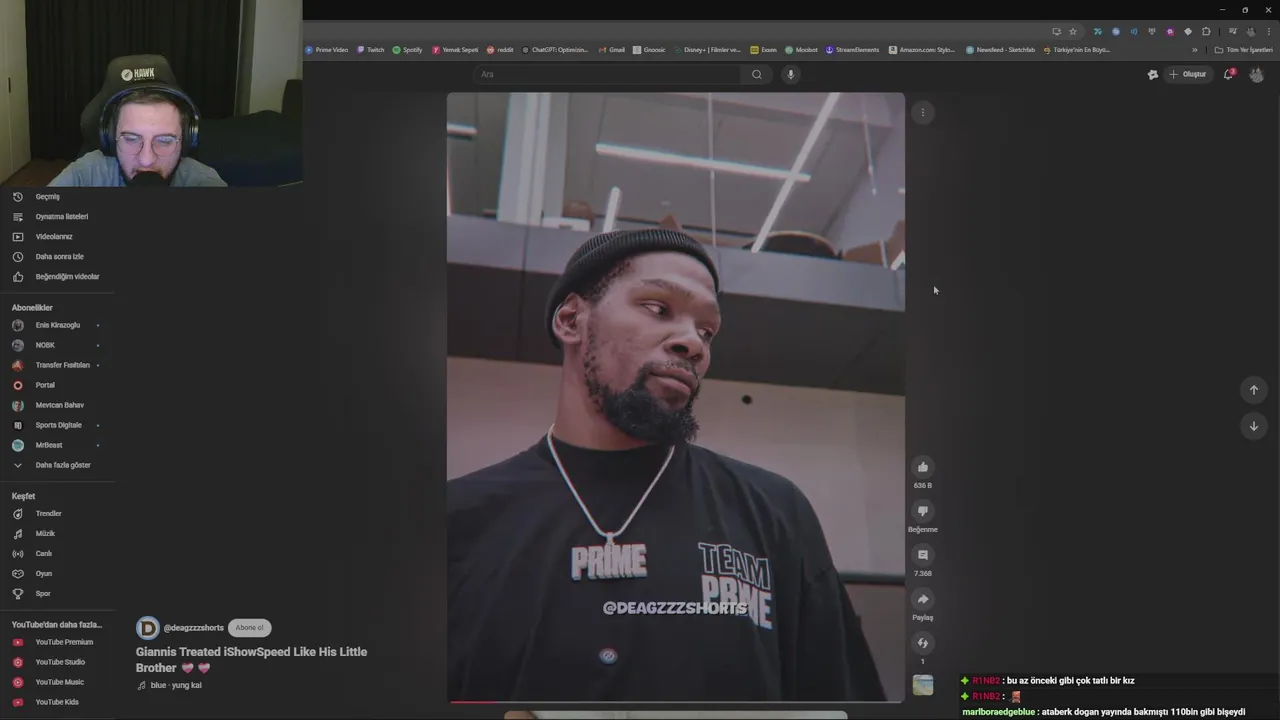Click the YouTube search field labeled Ara

point(606,74)
